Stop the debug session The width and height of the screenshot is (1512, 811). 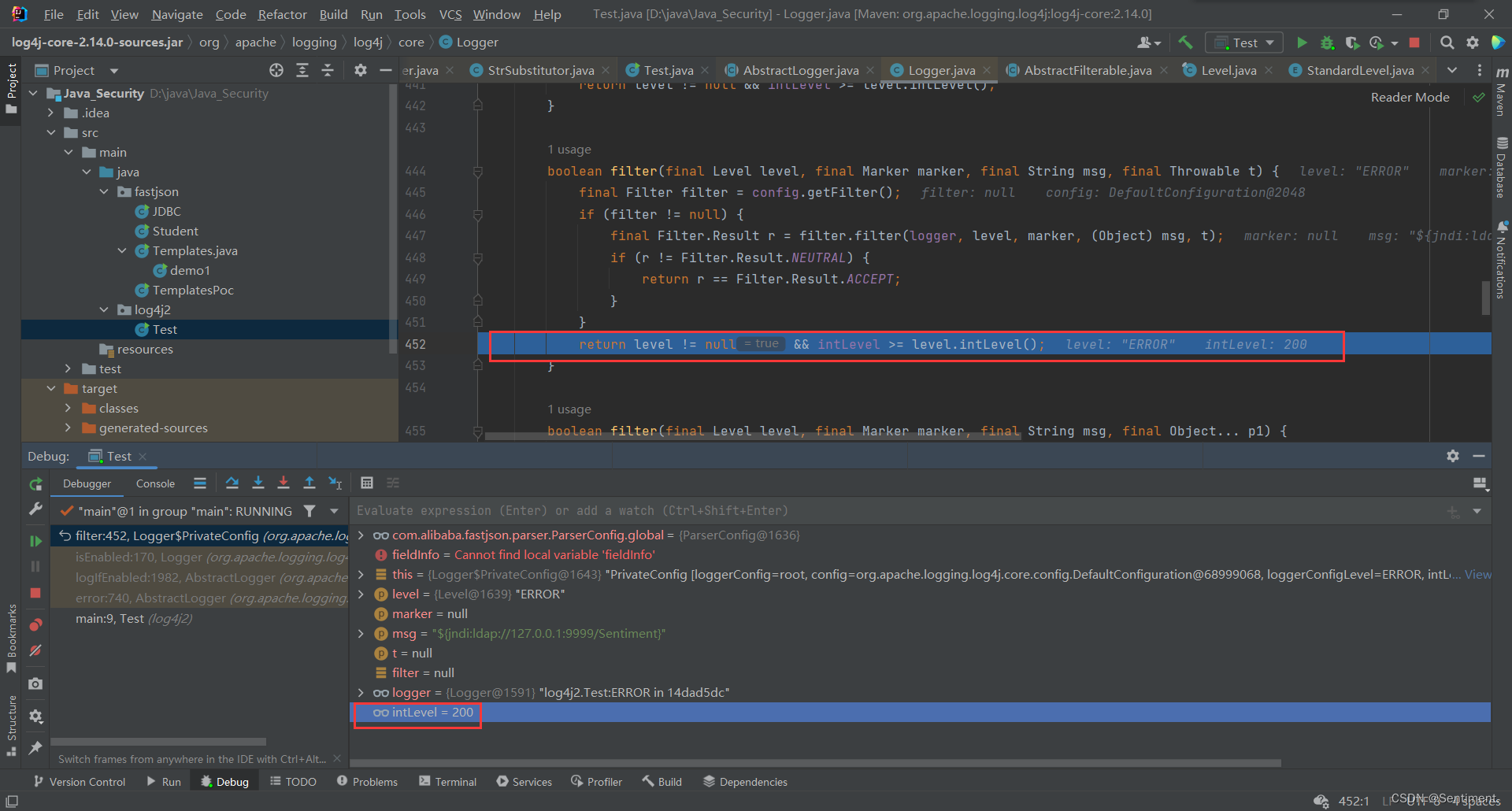pos(35,593)
